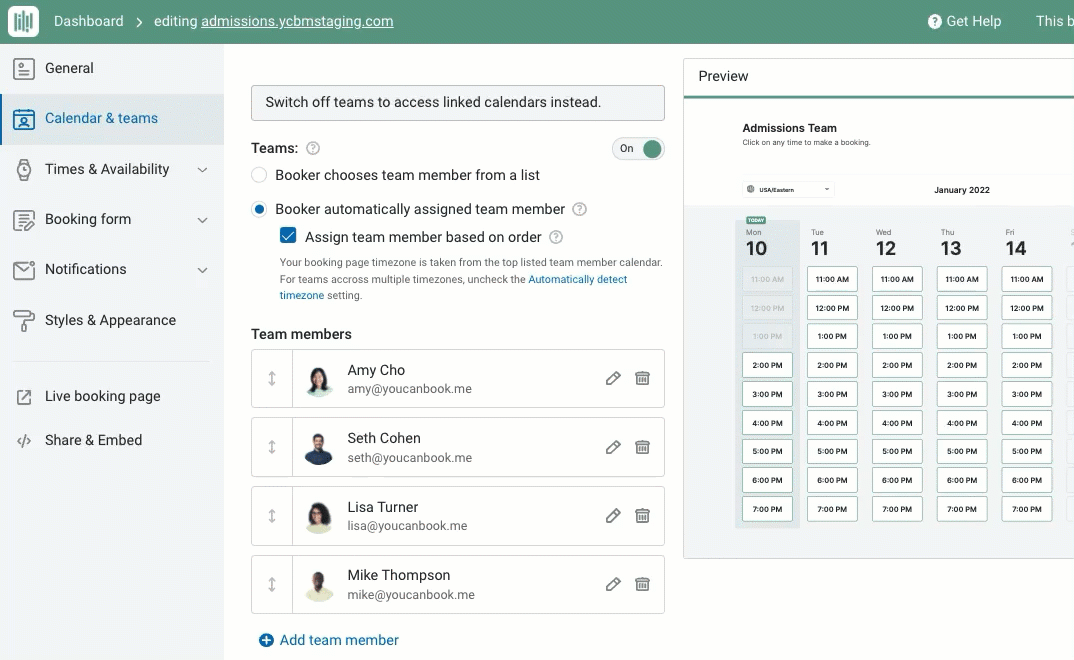Expand the Notifications chevron
This screenshot has width=1074, height=660.
click(203, 270)
